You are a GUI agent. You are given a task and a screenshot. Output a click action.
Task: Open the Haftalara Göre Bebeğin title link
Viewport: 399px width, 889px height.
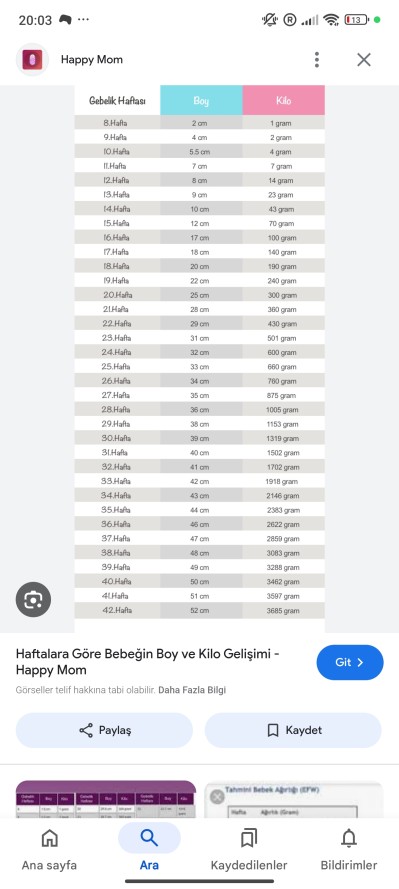click(x=147, y=662)
